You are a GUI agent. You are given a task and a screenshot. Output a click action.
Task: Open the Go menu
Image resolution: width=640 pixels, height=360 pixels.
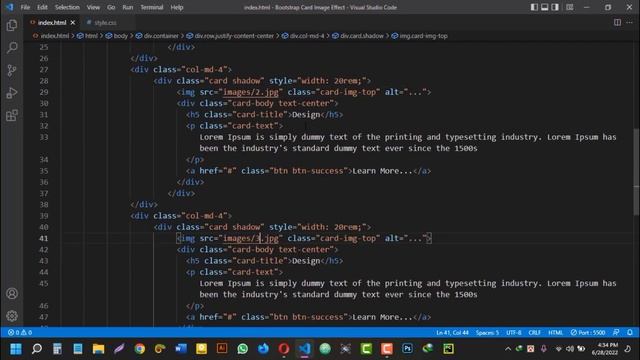111,7
